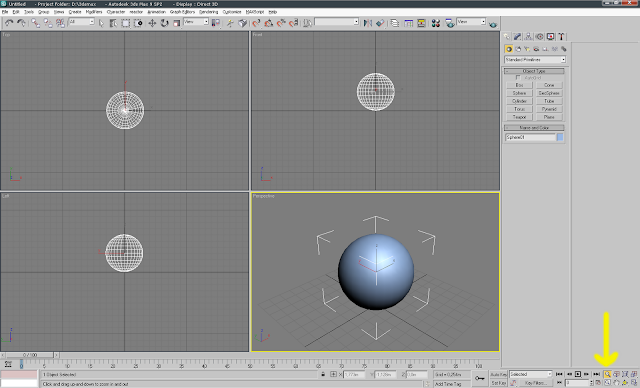Activate the Select and Rotate tool

click(x=164, y=23)
